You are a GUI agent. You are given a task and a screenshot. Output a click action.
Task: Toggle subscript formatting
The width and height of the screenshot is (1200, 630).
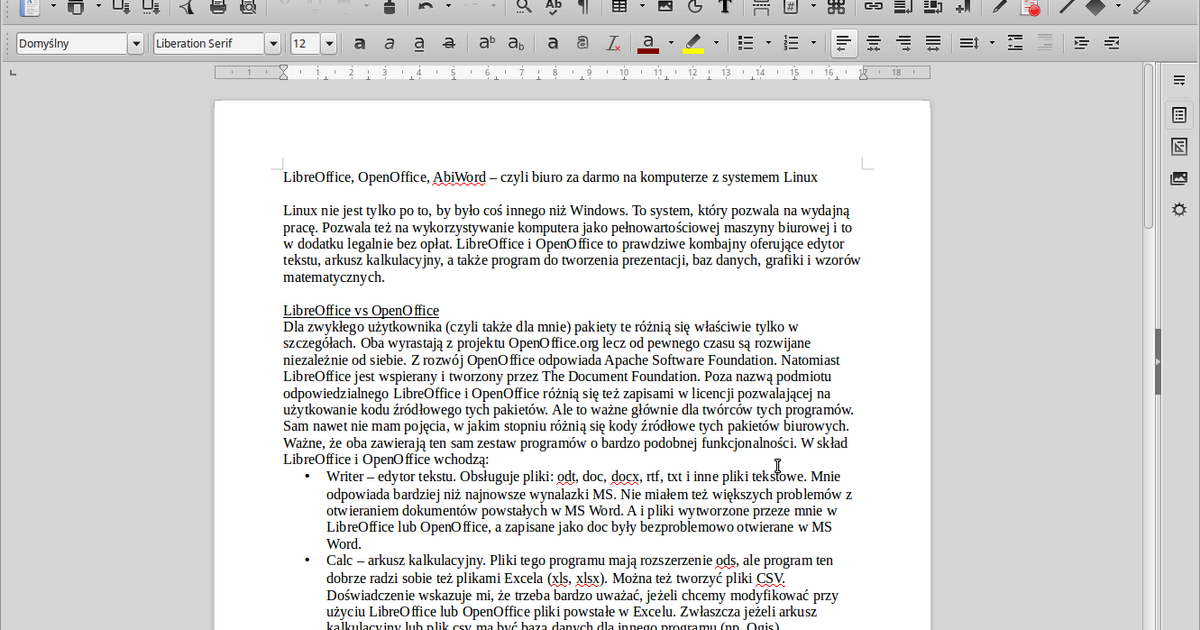tap(516, 44)
